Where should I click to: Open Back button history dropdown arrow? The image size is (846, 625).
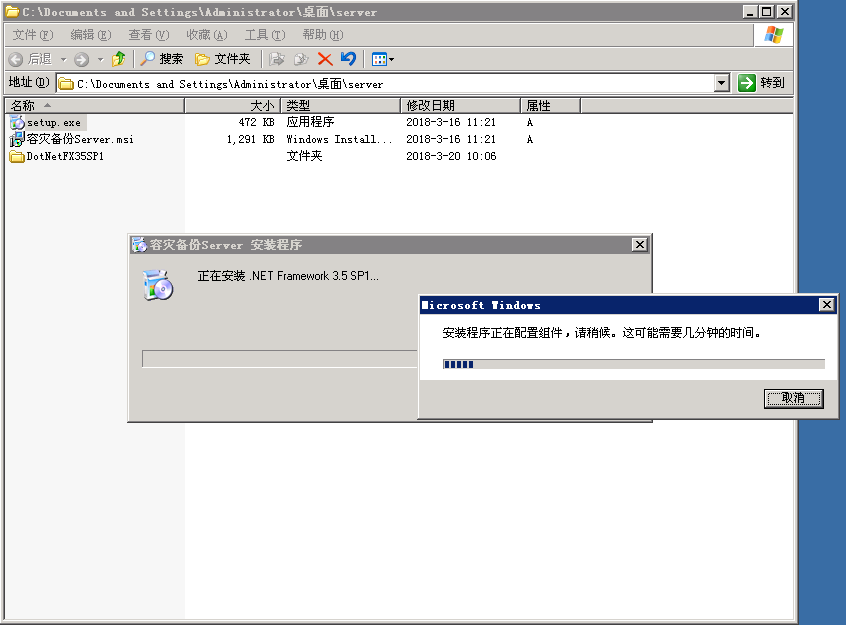pos(63,59)
